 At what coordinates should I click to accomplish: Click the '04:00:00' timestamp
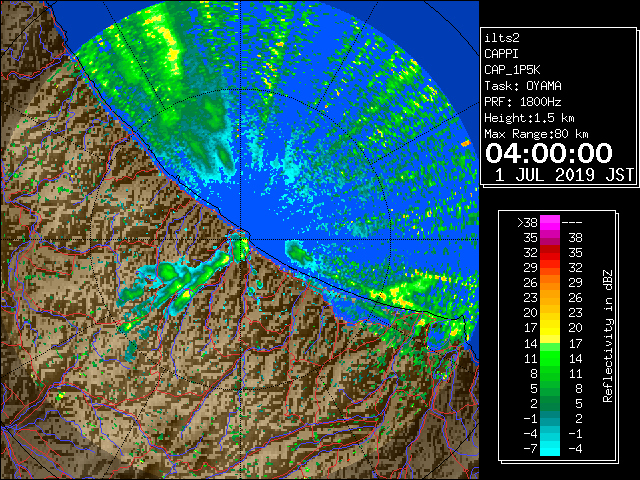click(x=549, y=153)
